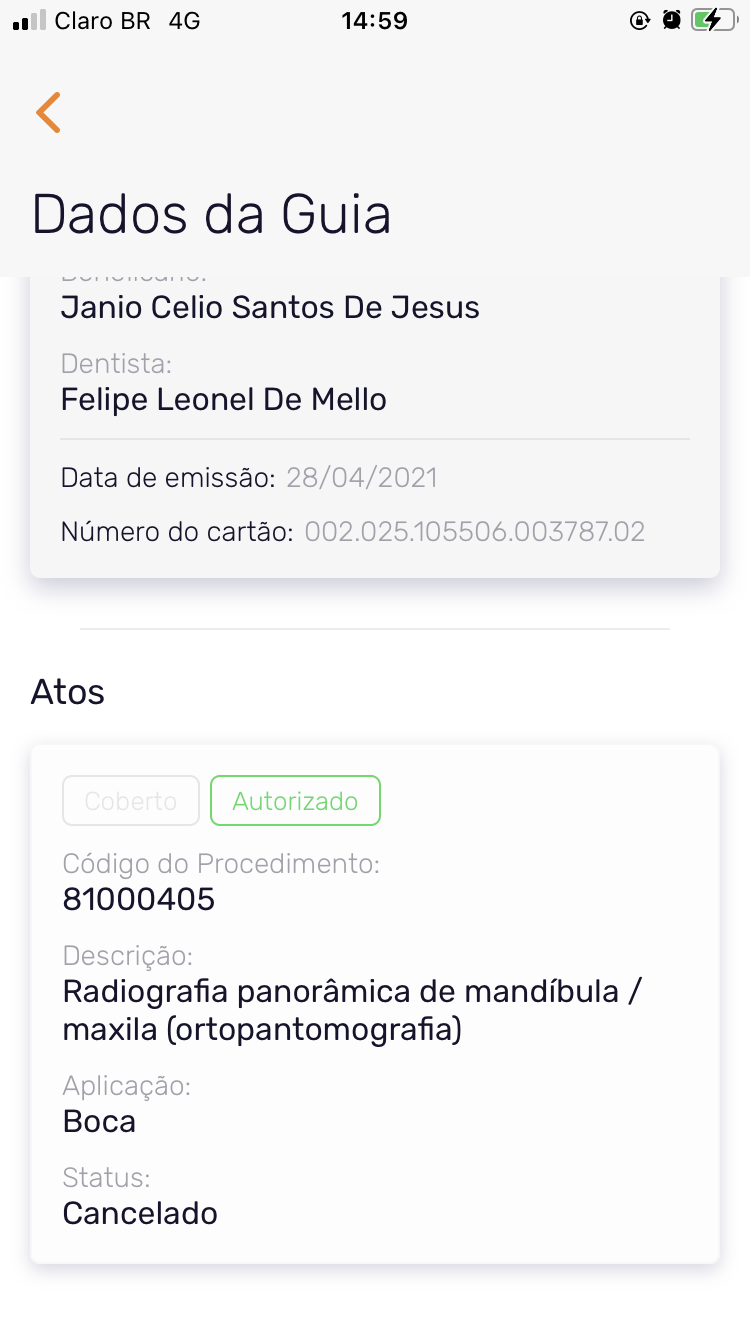This screenshot has height=1334, width=750.
Task: Tap the alarm clock status icon
Action: (672, 20)
